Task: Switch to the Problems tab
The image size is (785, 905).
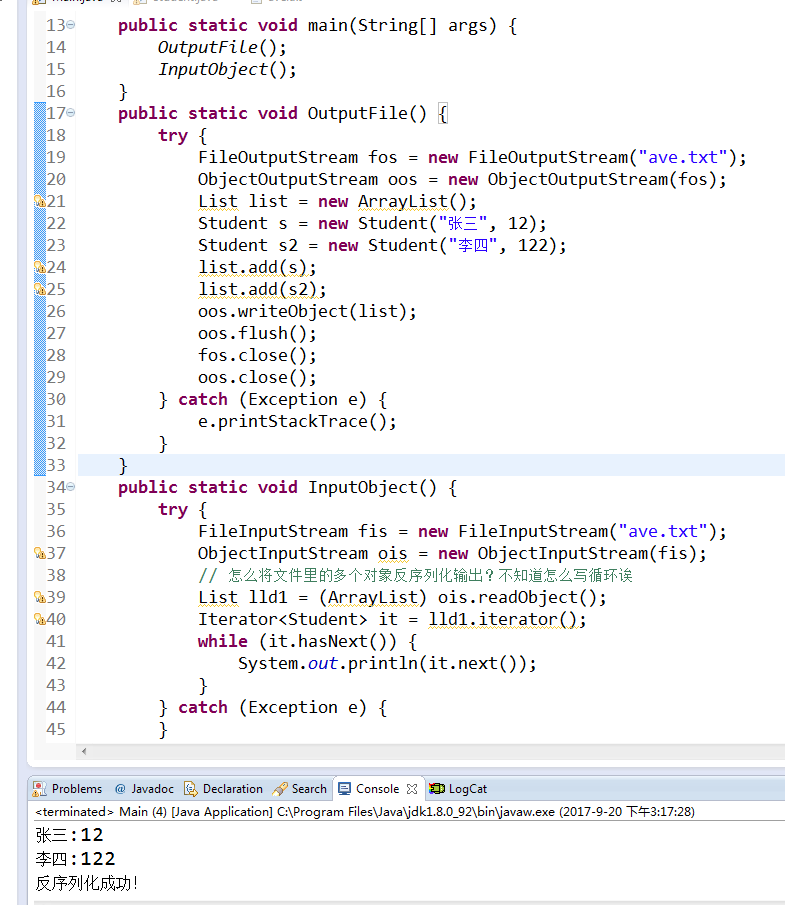Action: (68, 789)
